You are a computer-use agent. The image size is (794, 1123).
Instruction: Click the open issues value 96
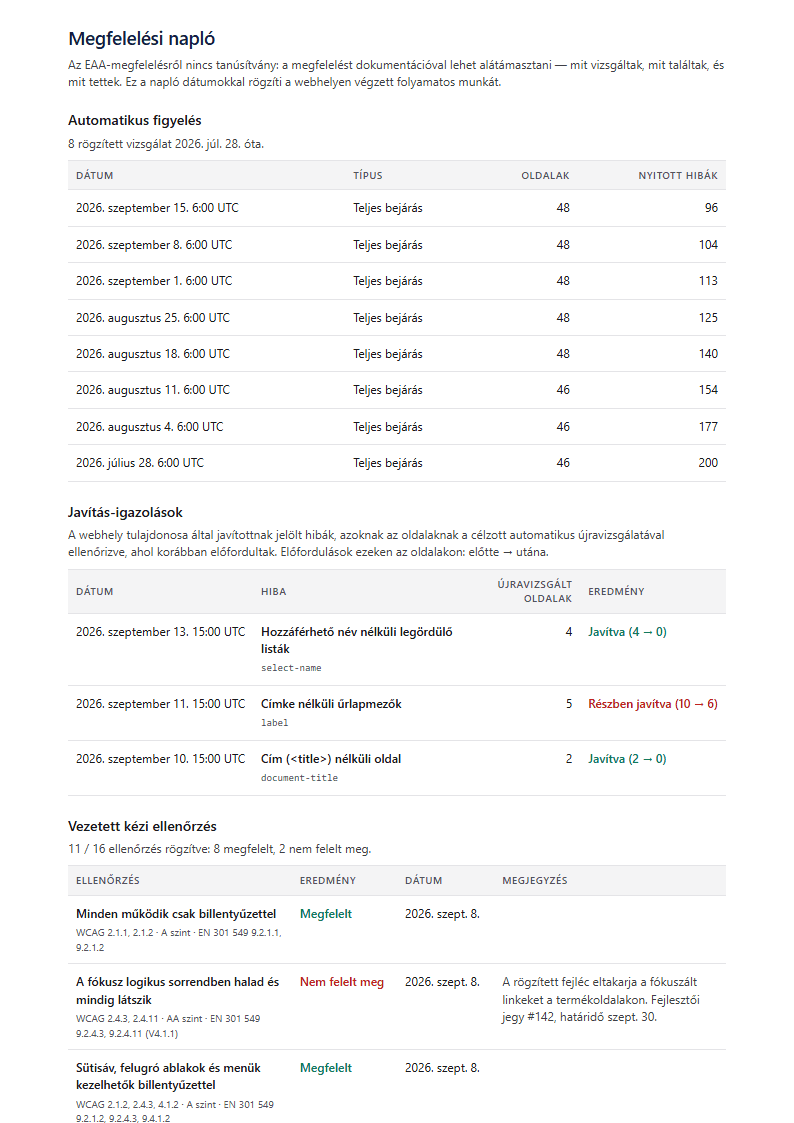711,208
